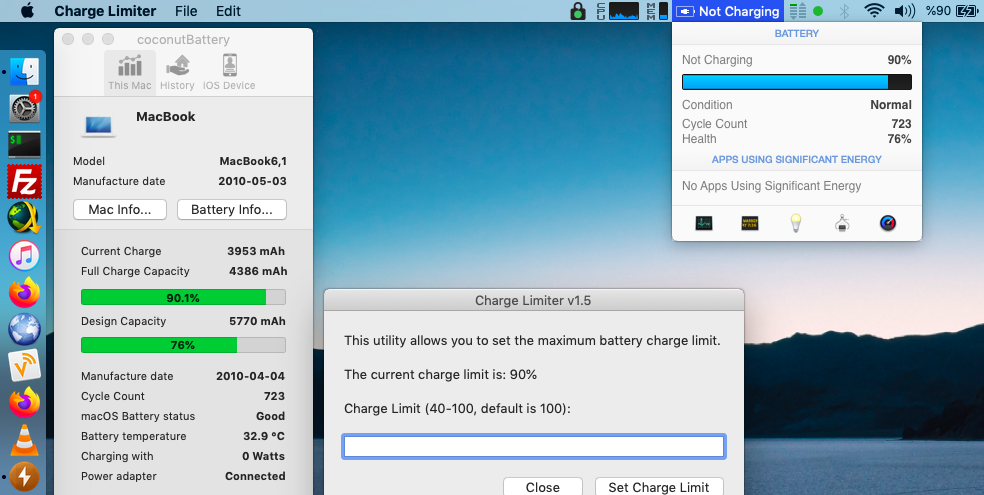Click the 76% design capacity progress bar

point(183,345)
